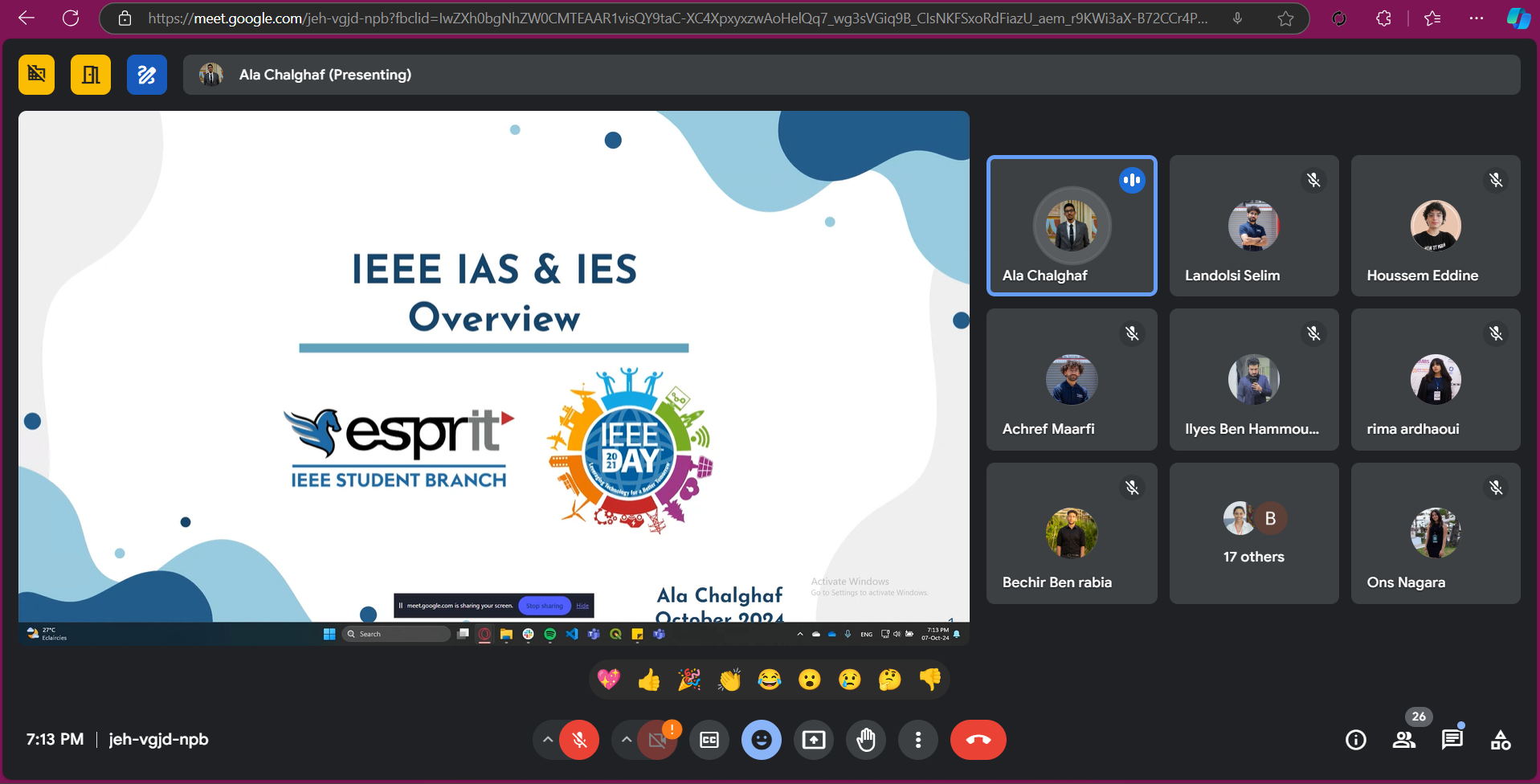Viewport: 1540px width, 784px height.
Task: Click Stop sharing in the shared screen
Action: click(x=545, y=606)
